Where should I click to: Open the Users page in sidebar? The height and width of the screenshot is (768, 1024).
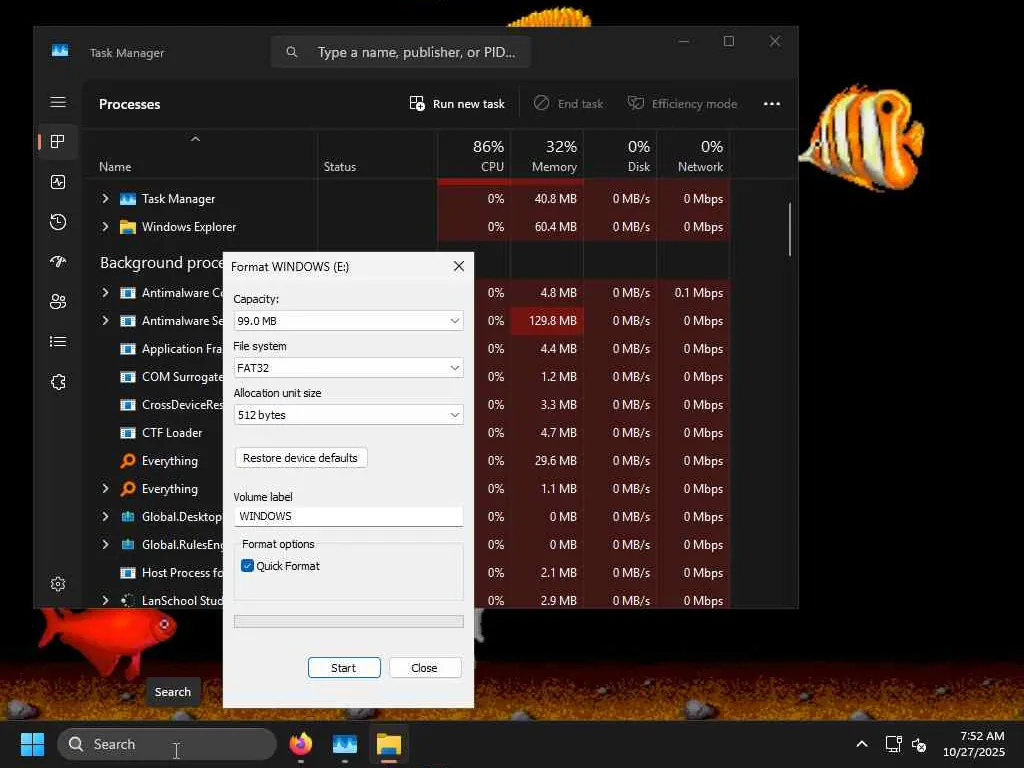tap(57, 302)
